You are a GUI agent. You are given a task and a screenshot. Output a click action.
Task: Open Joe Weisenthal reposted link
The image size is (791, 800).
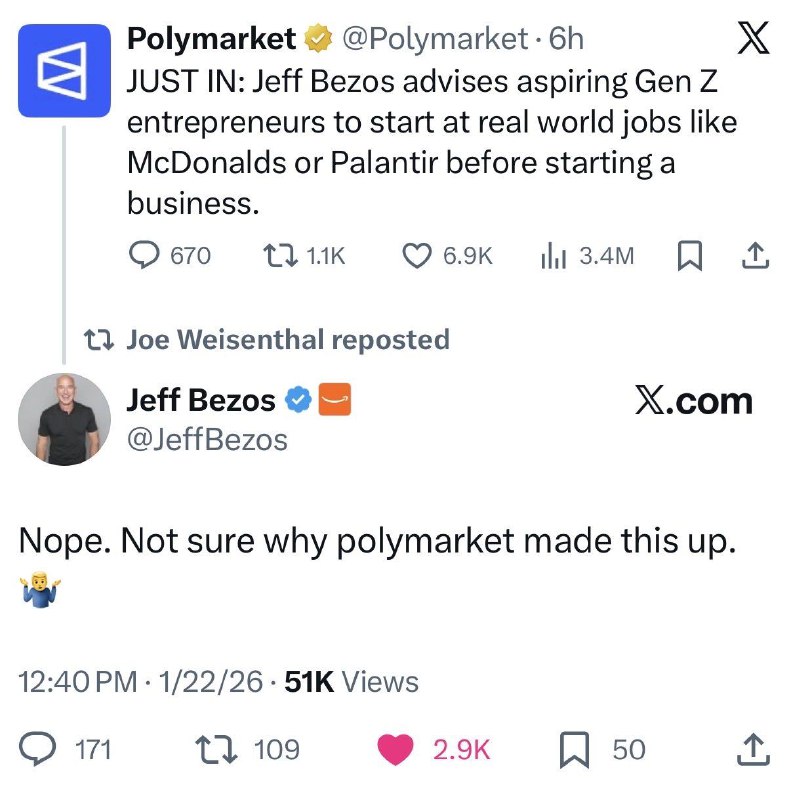pos(288,340)
